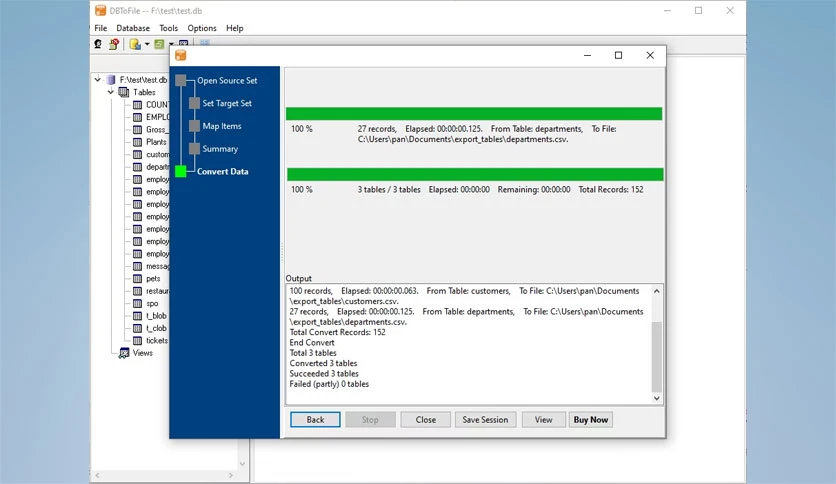Click the grayed Stop button
836x484 pixels.
coord(370,420)
